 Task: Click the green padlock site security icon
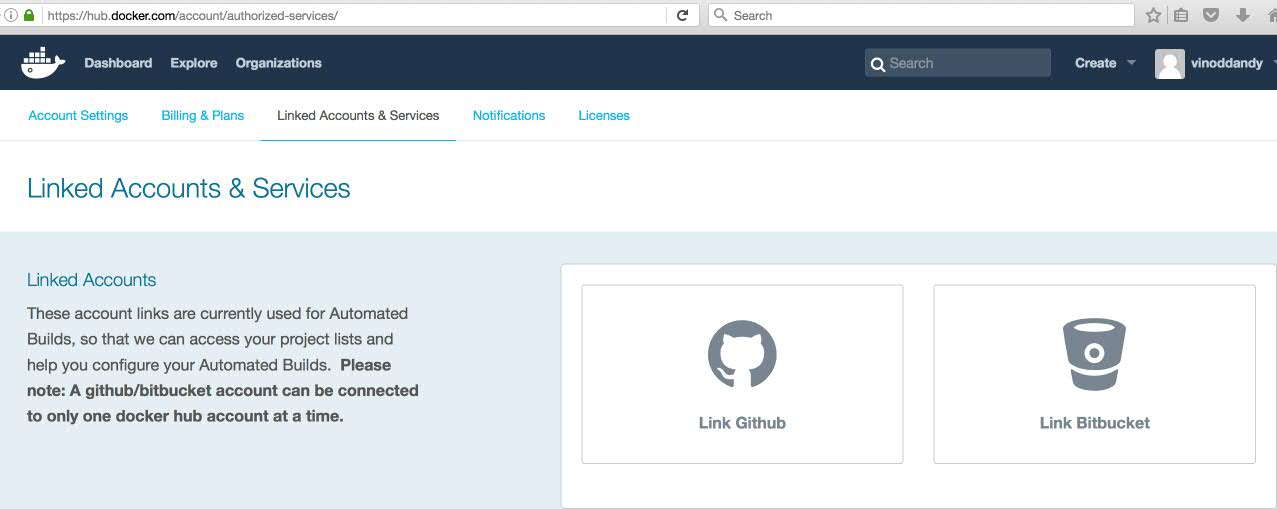point(29,15)
